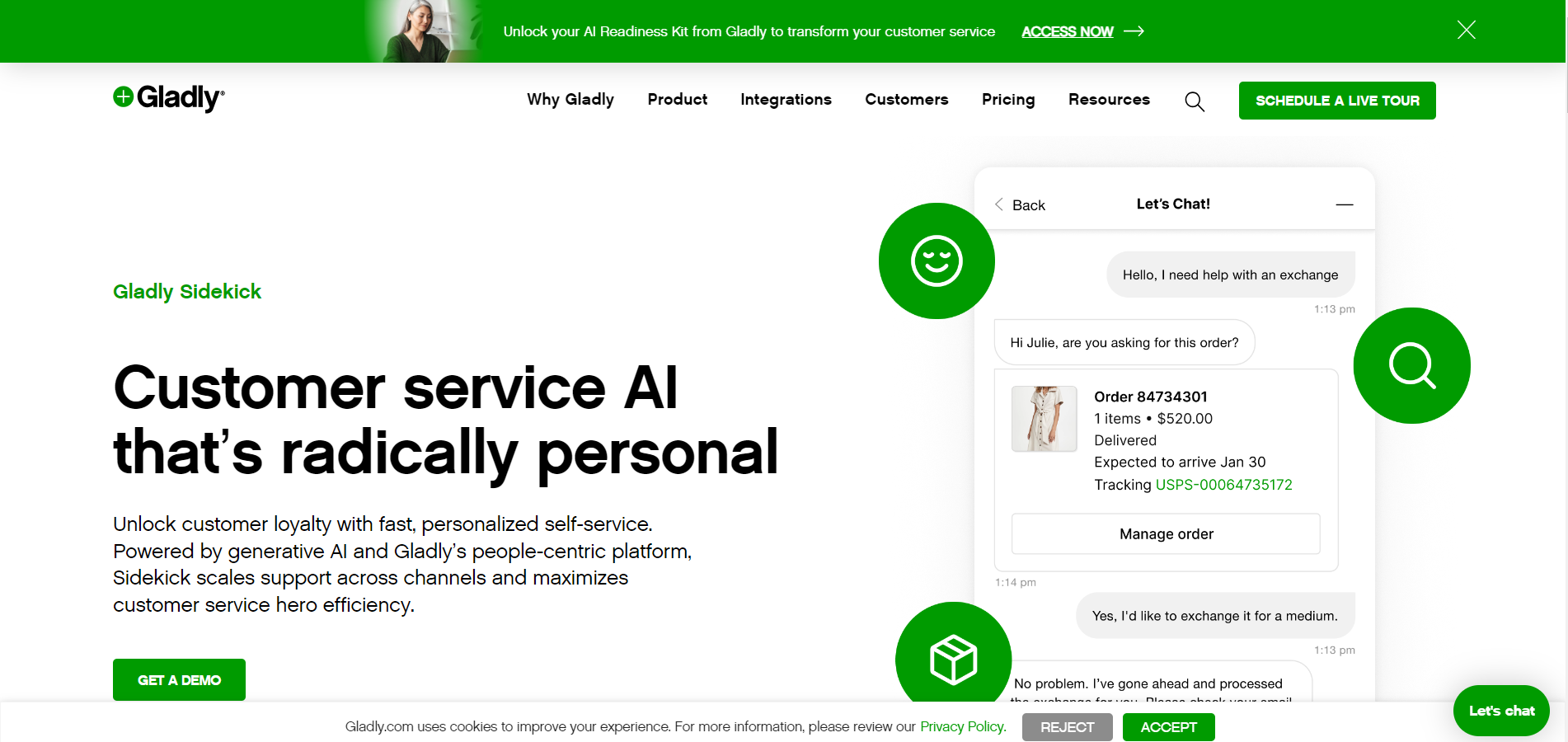Open the Privacy Policy link

[963, 726]
